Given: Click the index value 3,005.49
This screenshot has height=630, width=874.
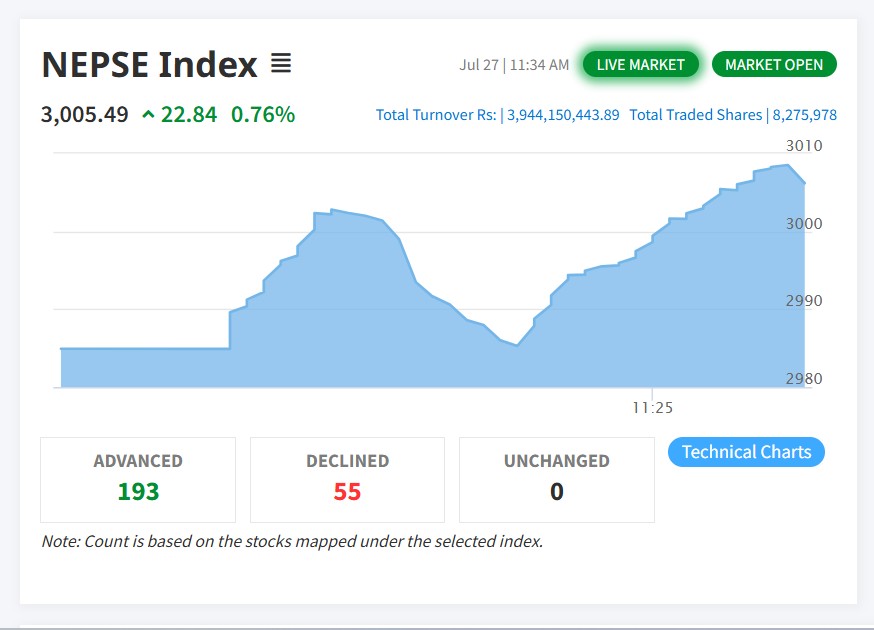Looking at the screenshot, I should pos(85,115).
